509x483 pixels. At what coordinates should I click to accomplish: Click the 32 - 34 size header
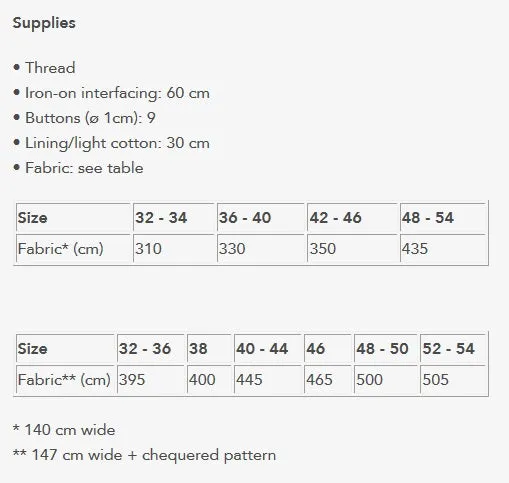173,218
